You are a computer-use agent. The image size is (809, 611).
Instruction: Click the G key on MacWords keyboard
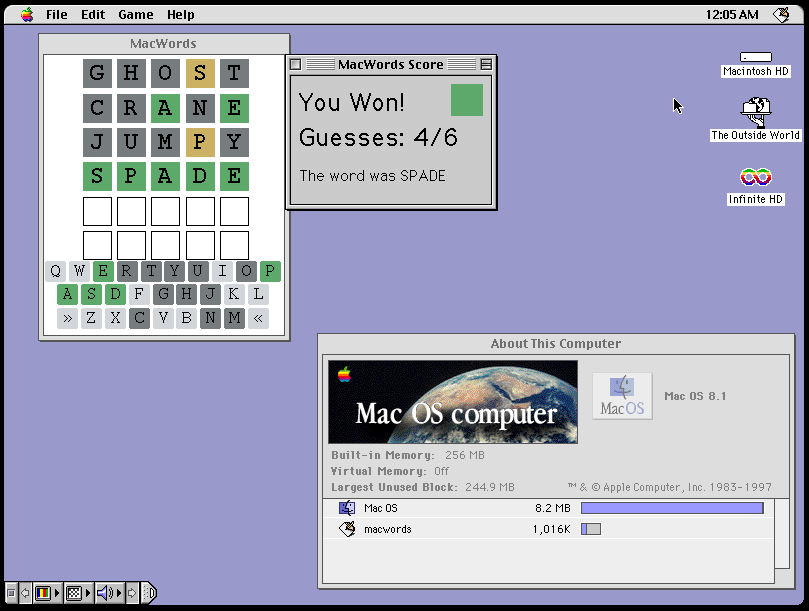[163, 294]
